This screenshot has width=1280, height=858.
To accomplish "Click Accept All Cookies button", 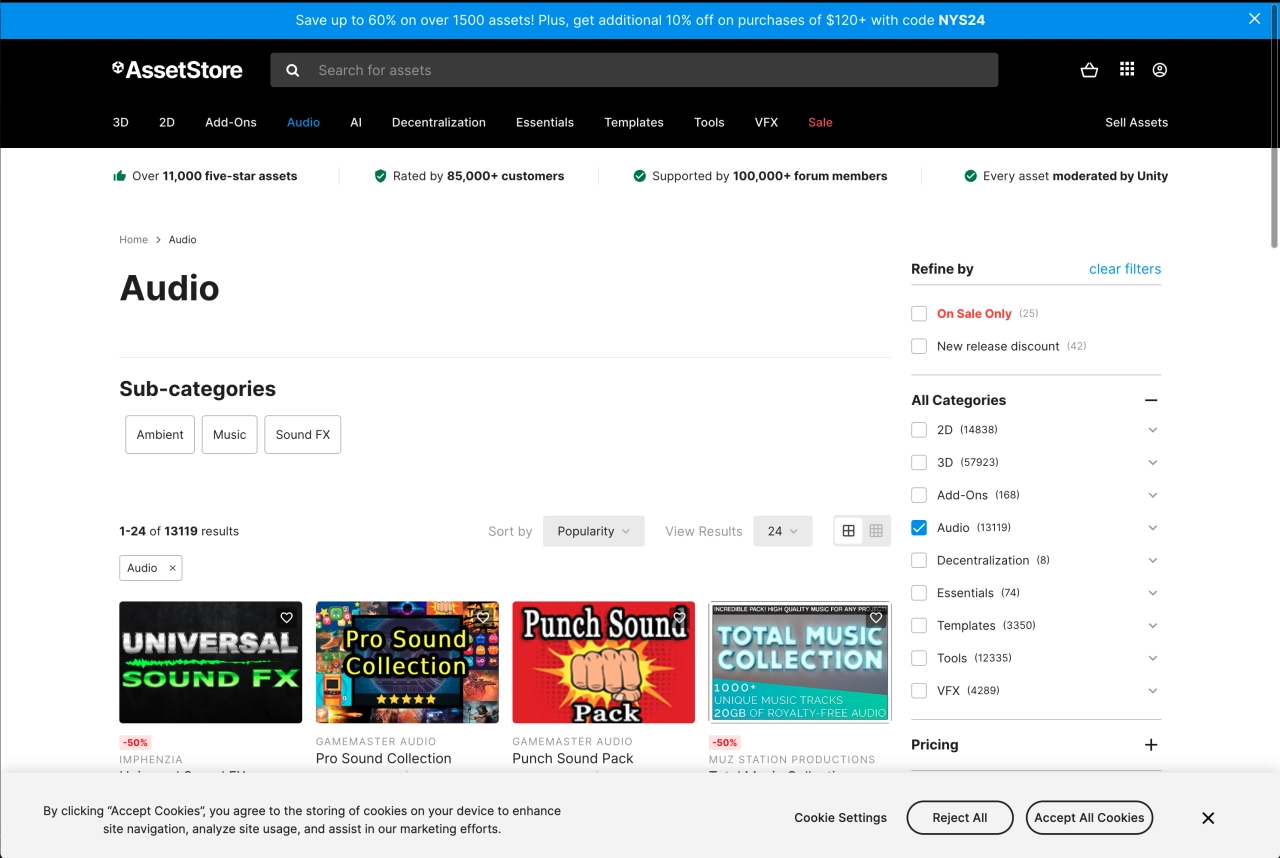I will [1089, 818].
